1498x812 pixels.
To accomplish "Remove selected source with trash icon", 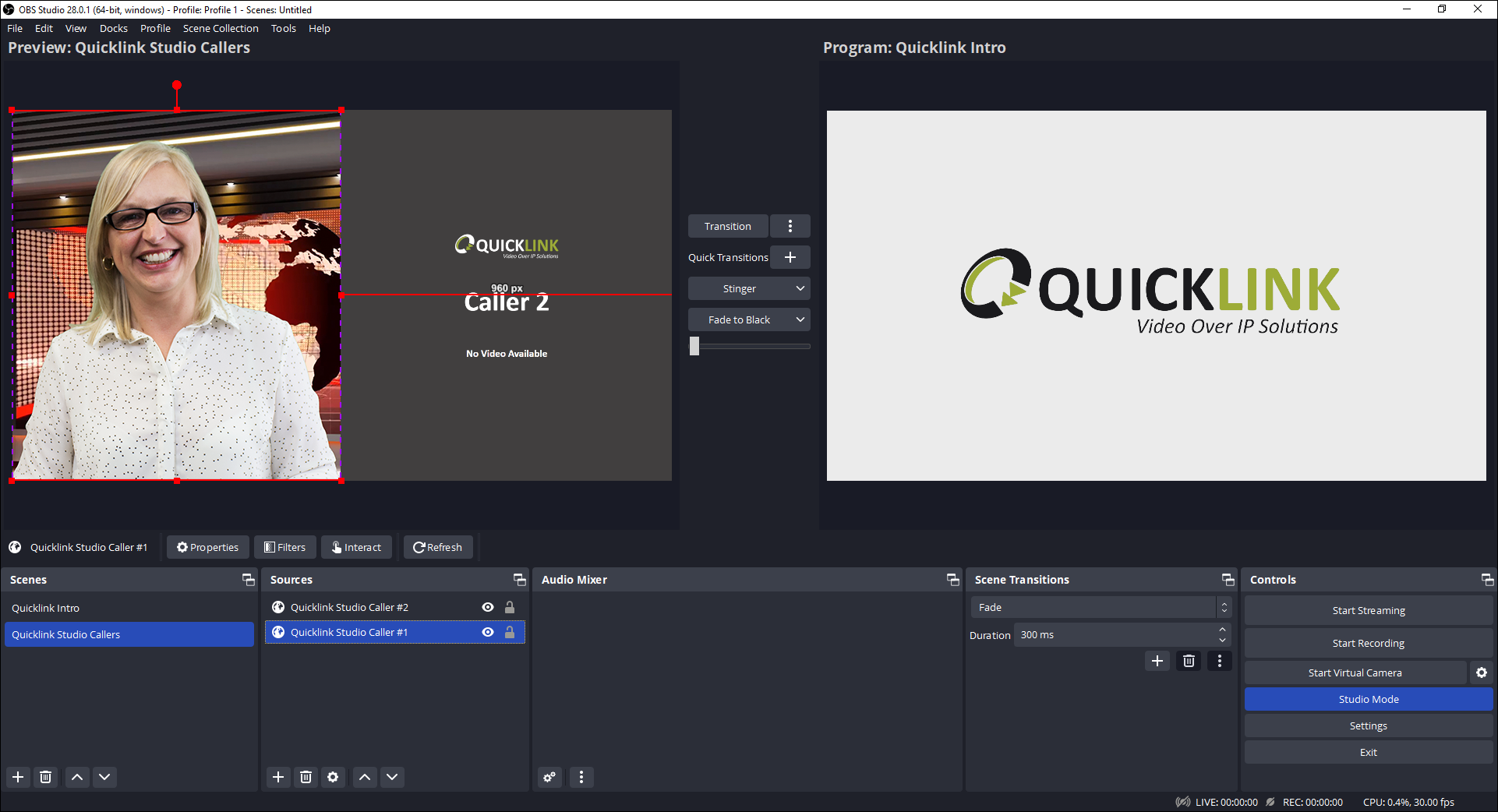I will coord(306,777).
